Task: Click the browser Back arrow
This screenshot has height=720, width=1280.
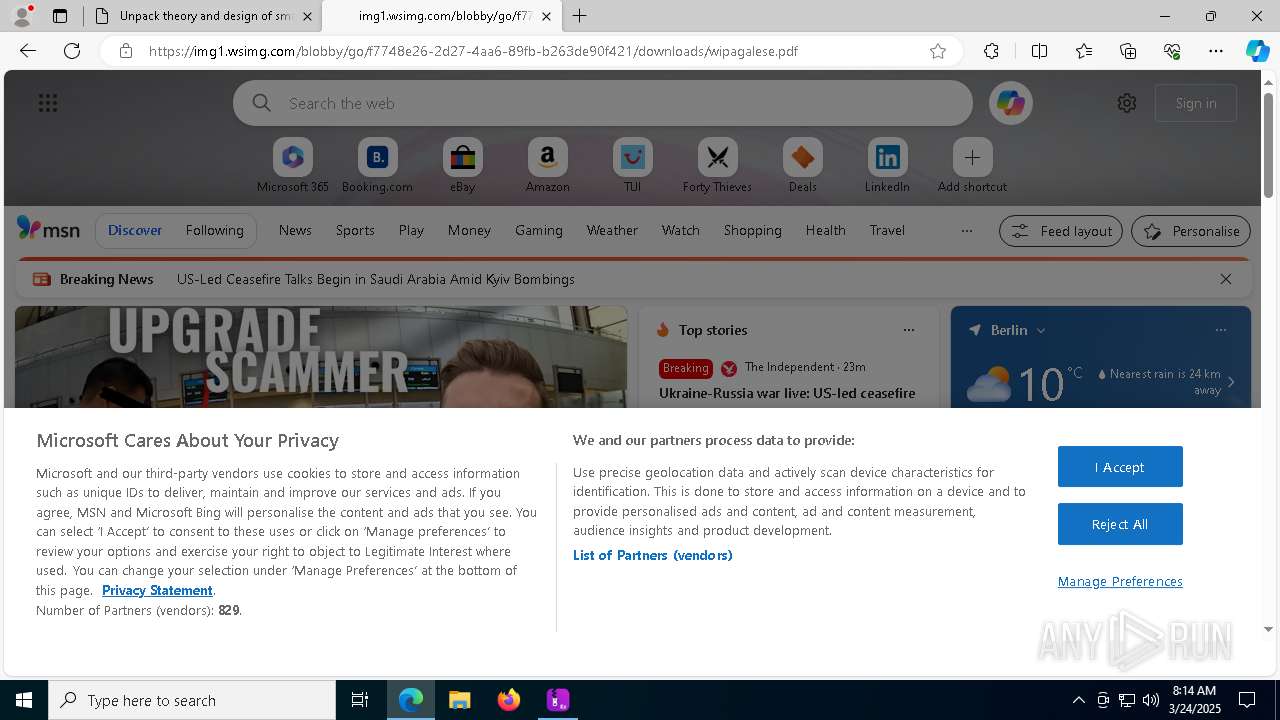Action: click(x=28, y=51)
